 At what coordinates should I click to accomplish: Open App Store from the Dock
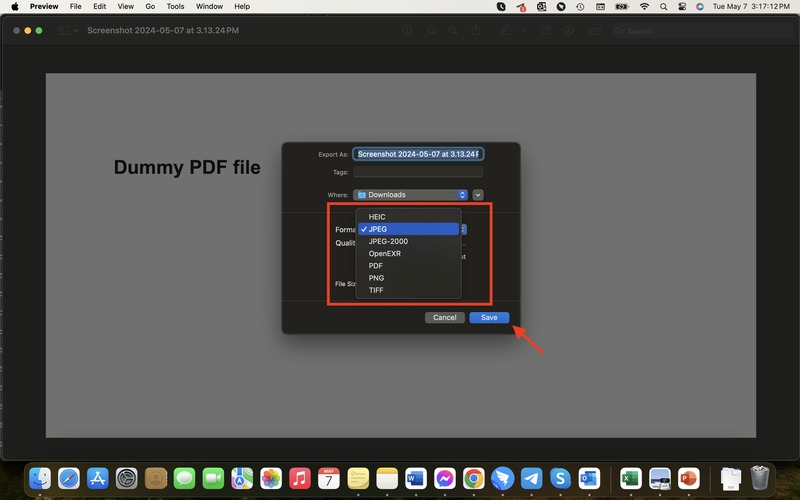[x=97, y=479]
